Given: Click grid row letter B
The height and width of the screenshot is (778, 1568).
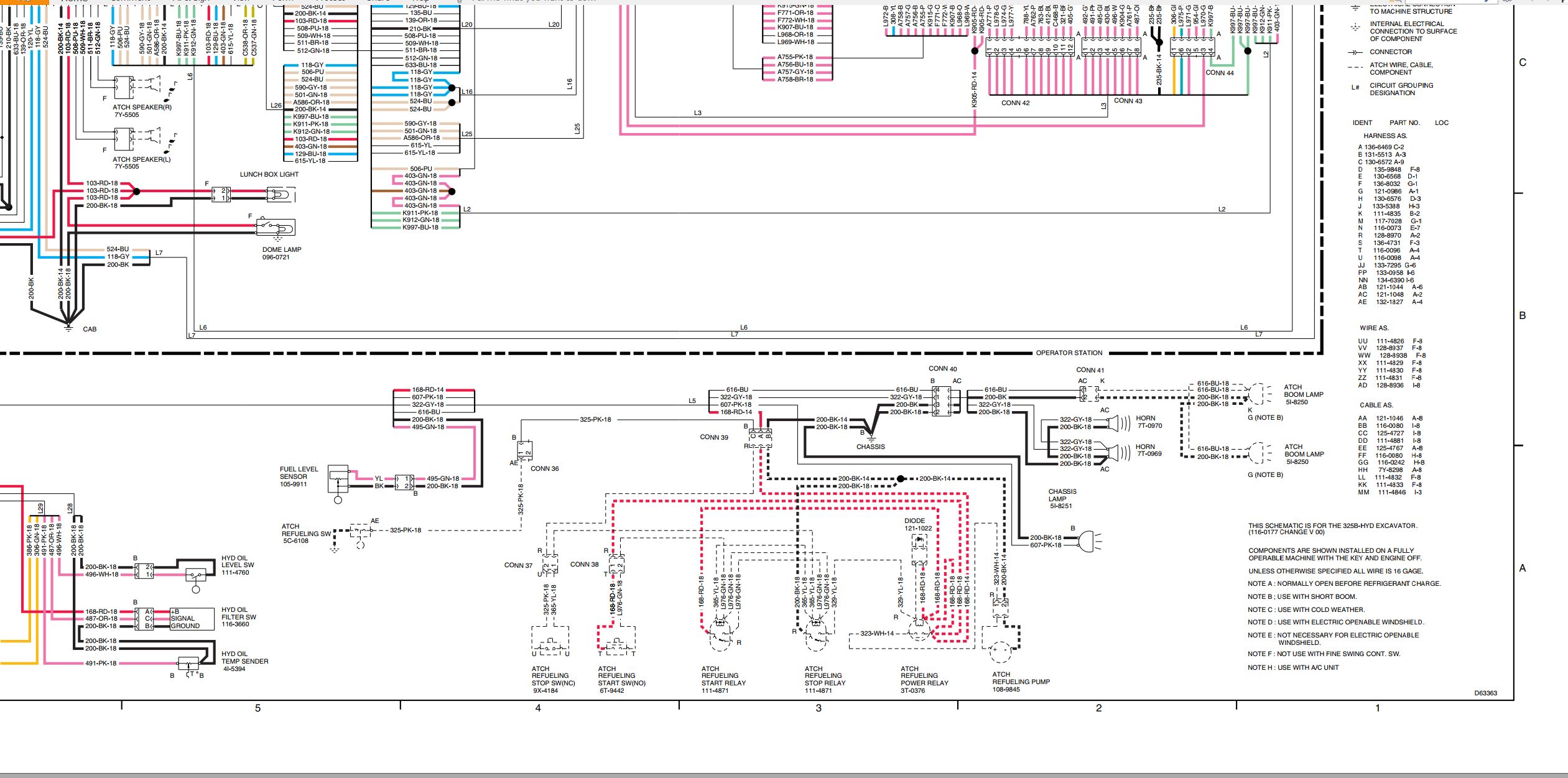Looking at the screenshot, I should pos(1522,315).
